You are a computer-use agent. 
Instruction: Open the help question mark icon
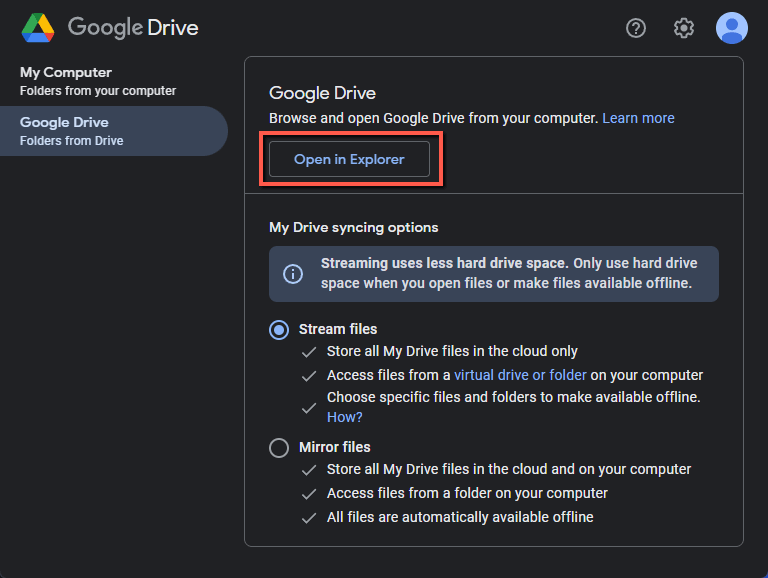coord(636,28)
